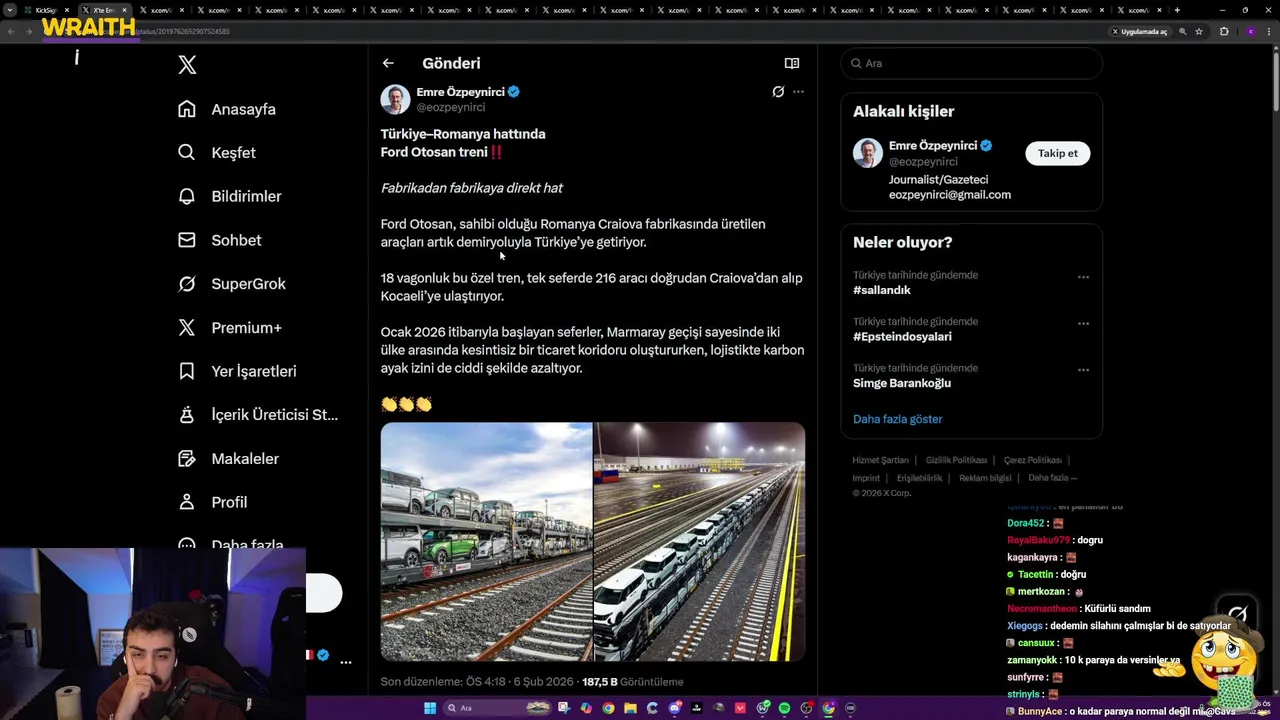Open the right night railway photo
The height and width of the screenshot is (720, 1280).
[700, 542]
